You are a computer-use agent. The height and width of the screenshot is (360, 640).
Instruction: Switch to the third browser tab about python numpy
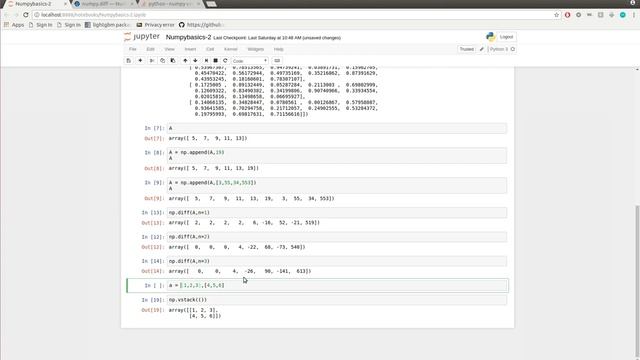[169, 4]
